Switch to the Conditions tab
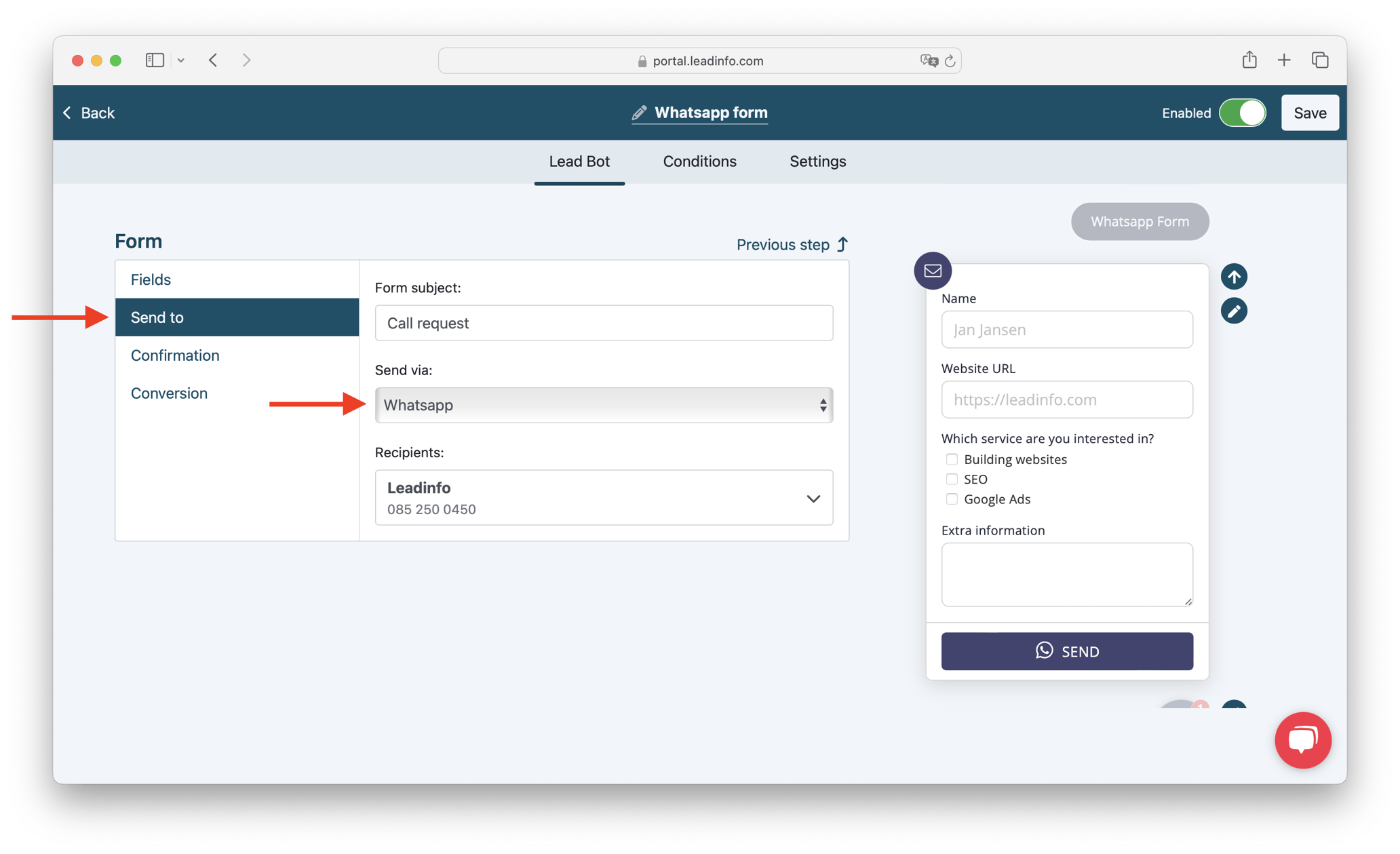1400x854 pixels. 699,161
